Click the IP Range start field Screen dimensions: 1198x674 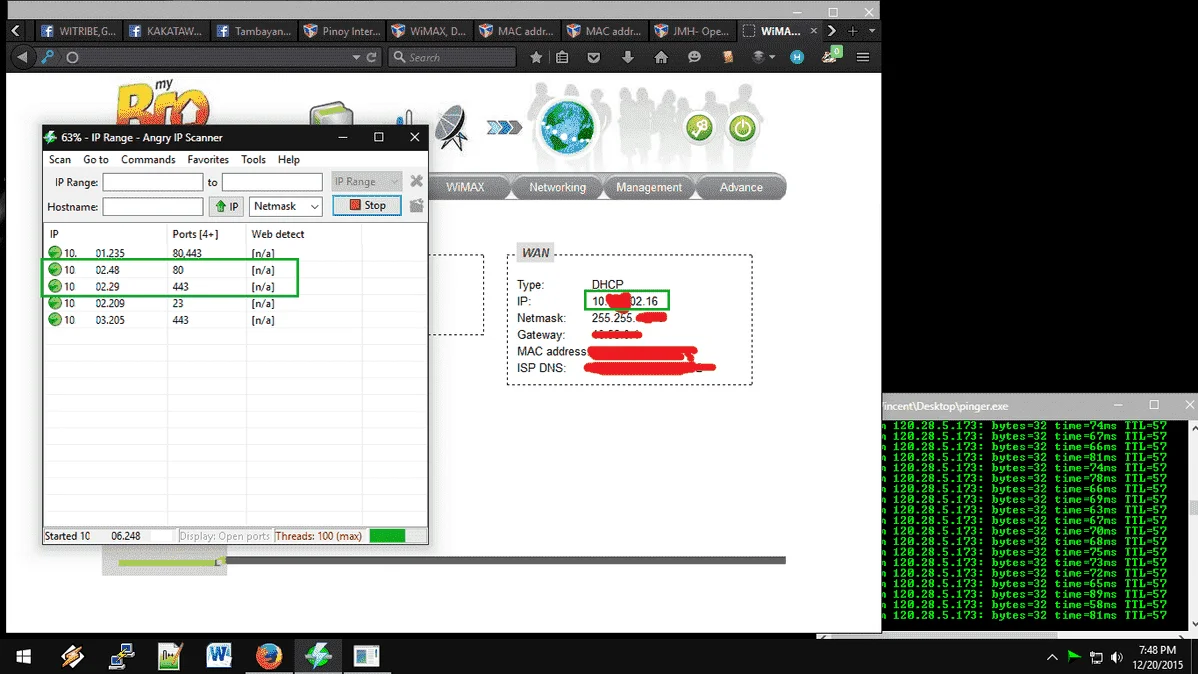[153, 182]
